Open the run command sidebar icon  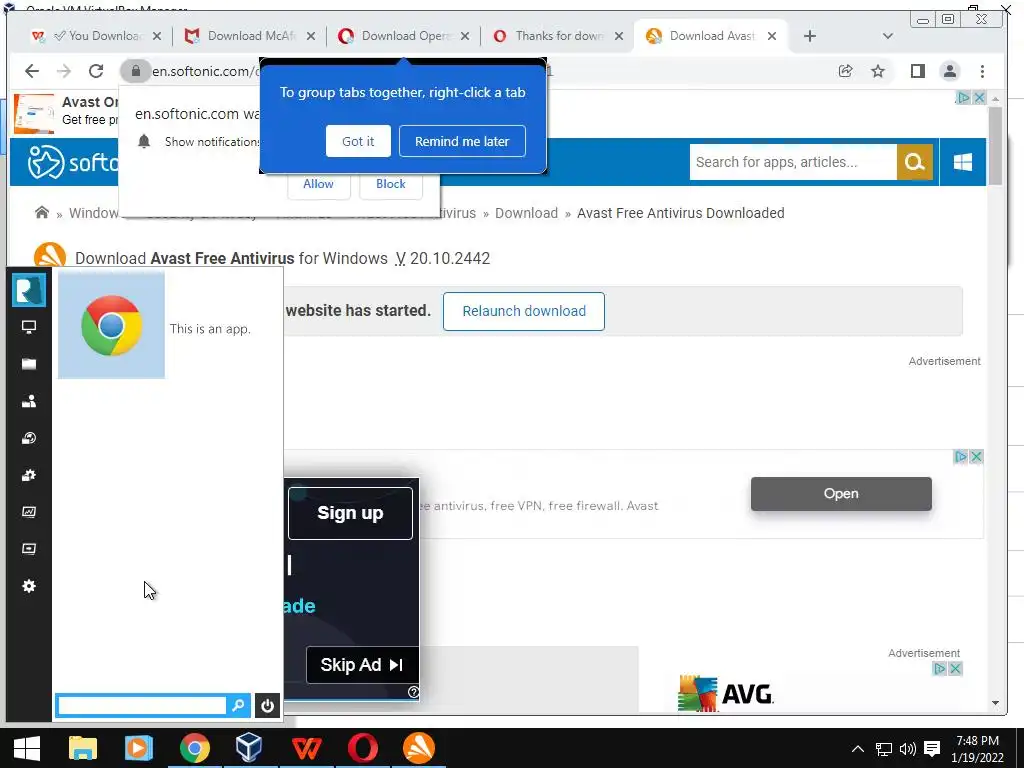point(29,549)
